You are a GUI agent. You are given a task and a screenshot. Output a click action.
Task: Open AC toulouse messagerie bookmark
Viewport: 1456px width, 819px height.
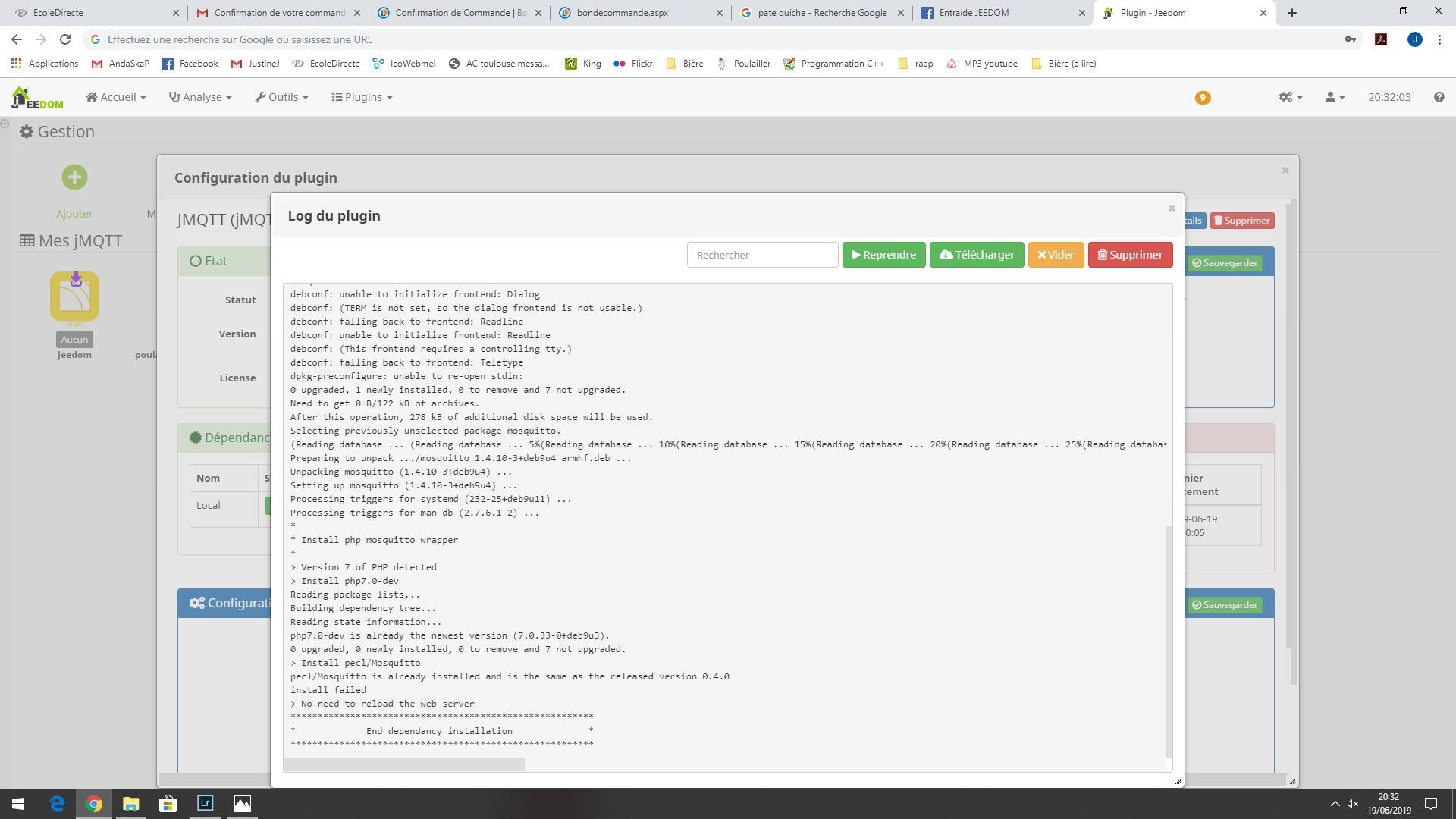pyautogui.click(x=499, y=64)
